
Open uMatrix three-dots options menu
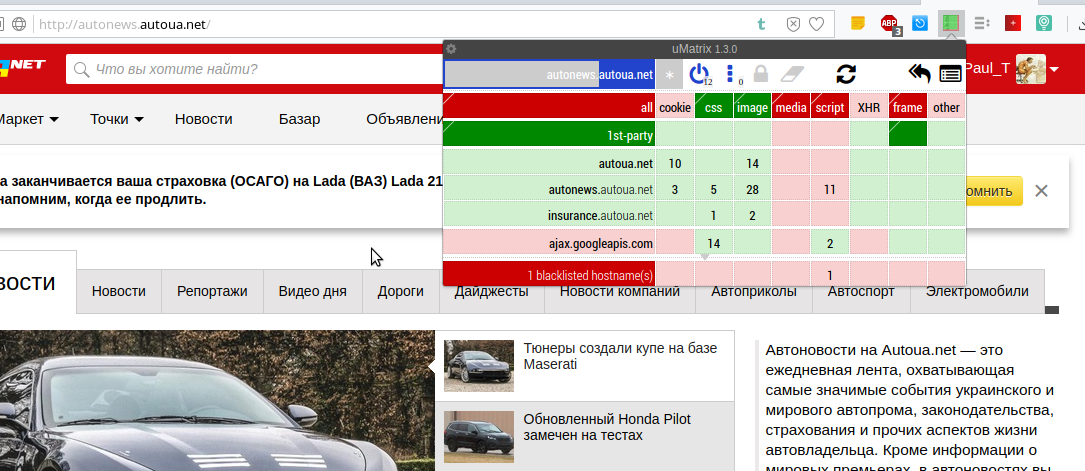click(730, 73)
